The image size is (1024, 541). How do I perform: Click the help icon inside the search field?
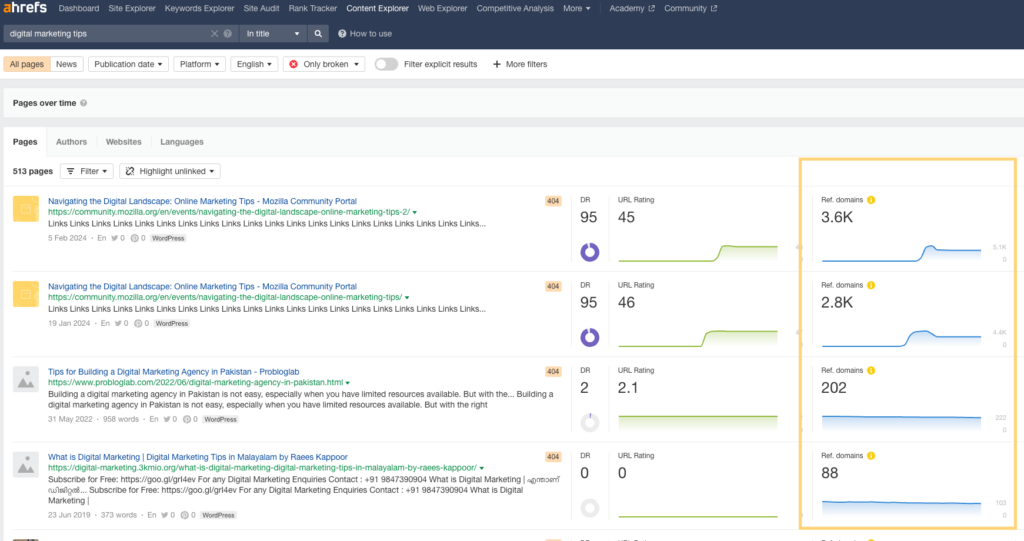(x=227, y=33)
